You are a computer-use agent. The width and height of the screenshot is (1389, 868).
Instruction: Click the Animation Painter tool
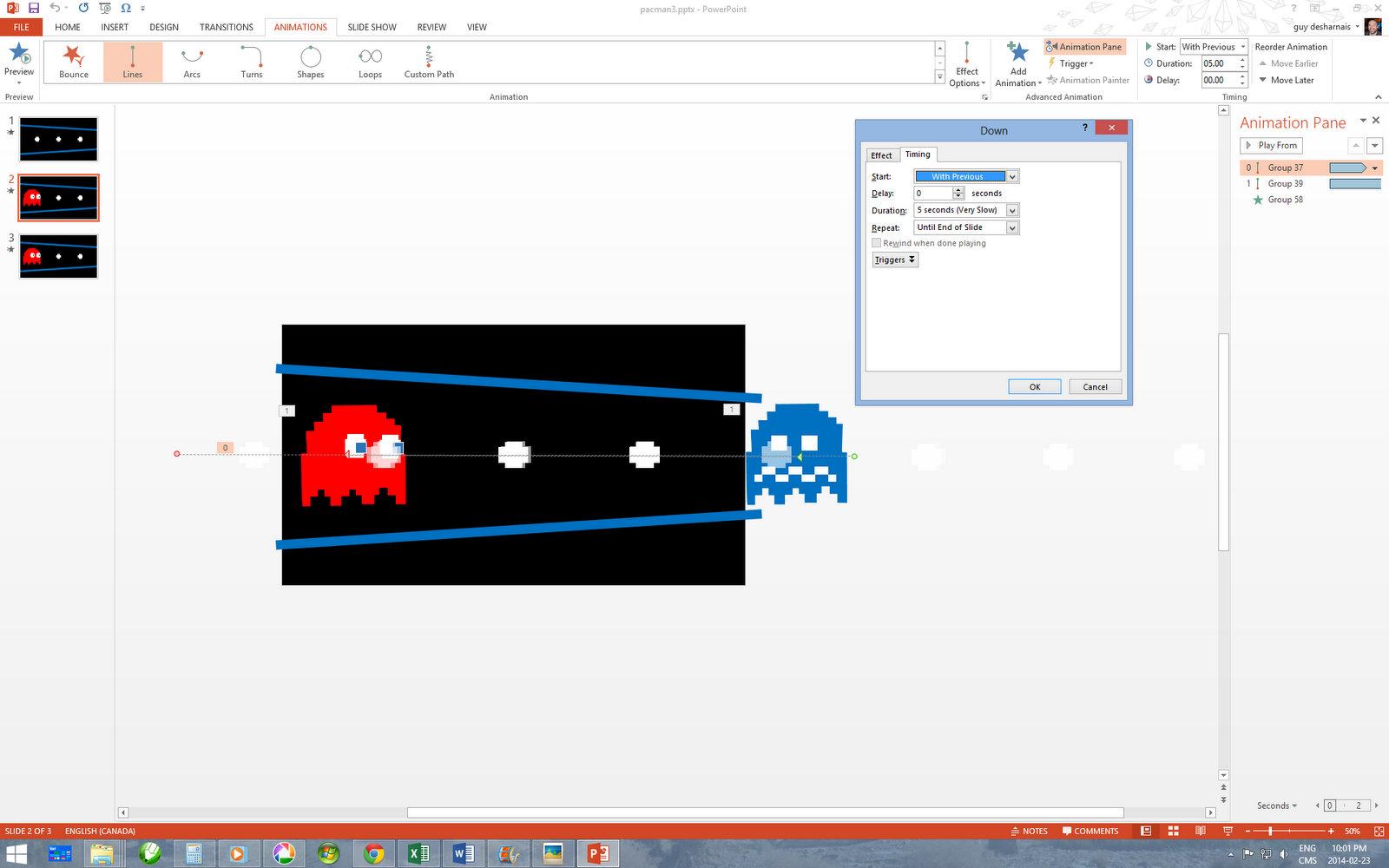1088,80
